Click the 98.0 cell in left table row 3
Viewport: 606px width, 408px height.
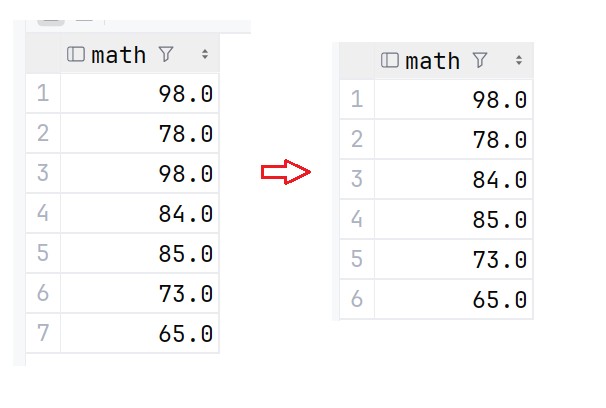186,173
